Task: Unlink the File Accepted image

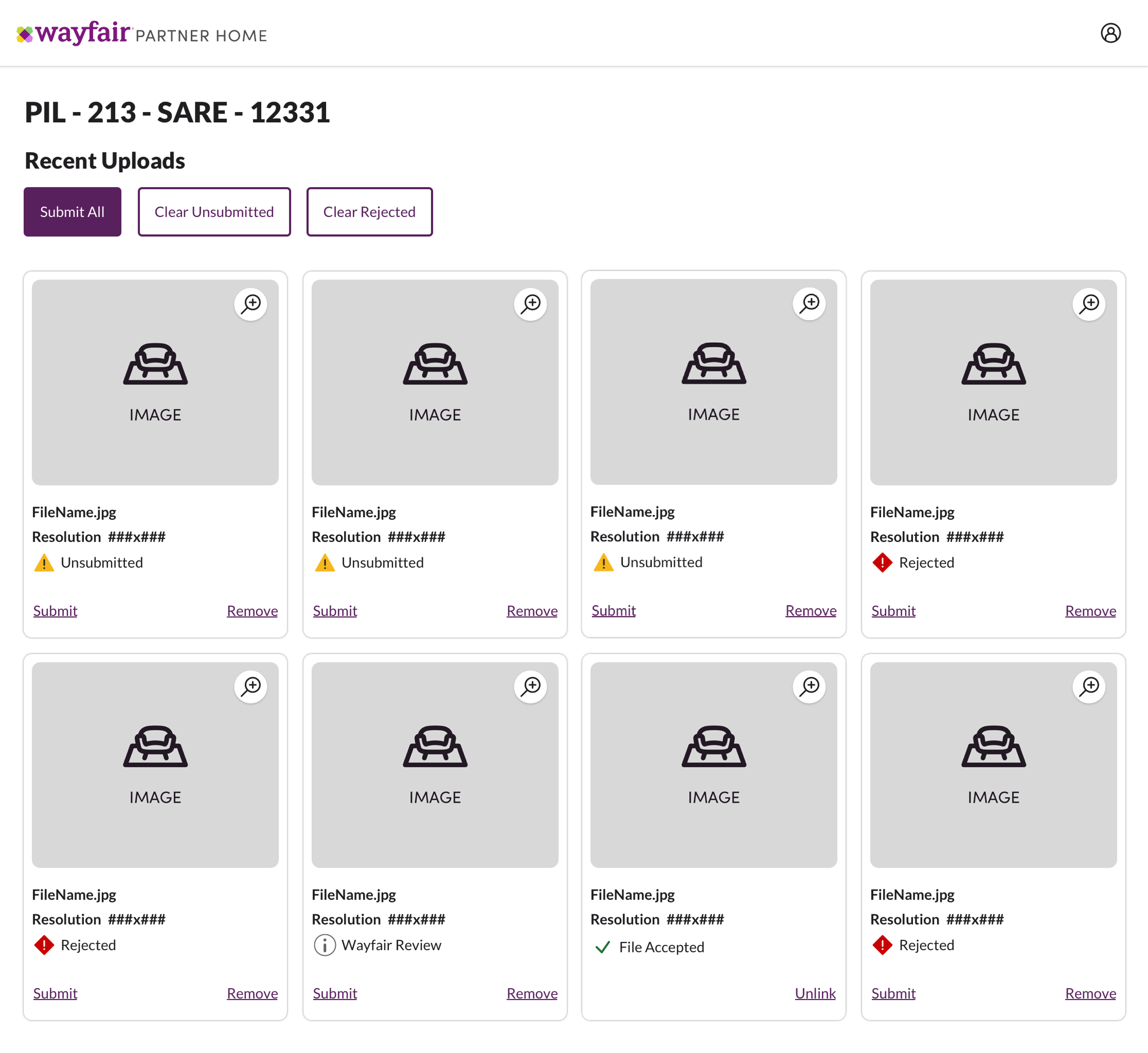Action: click(815, 993)
